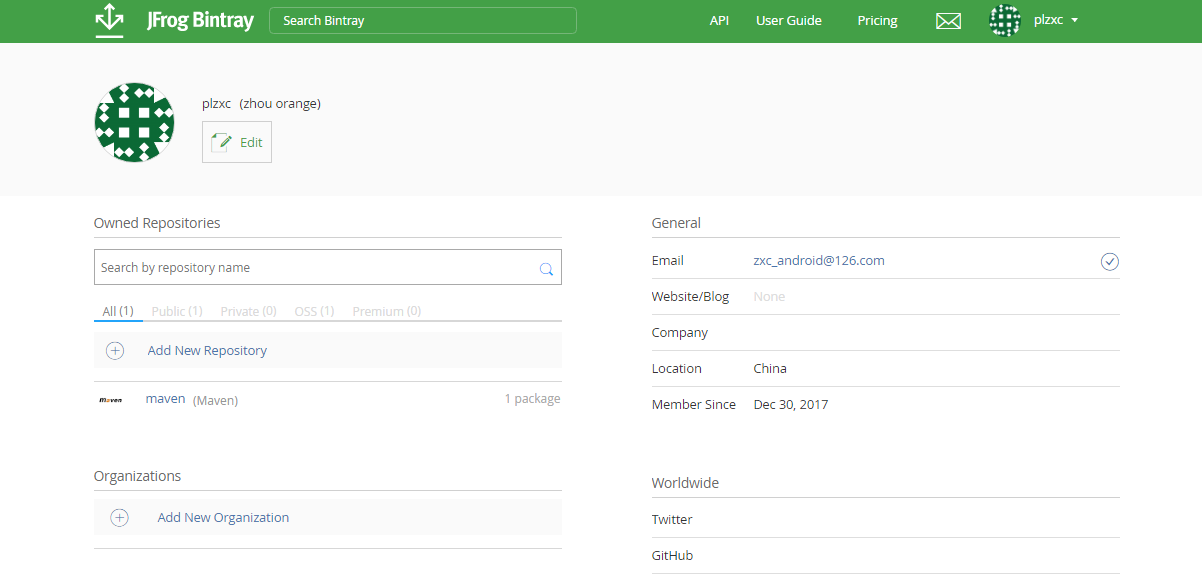1202x575 pixels.
Task: Open the maven repository link
Action: pos(165,398)
